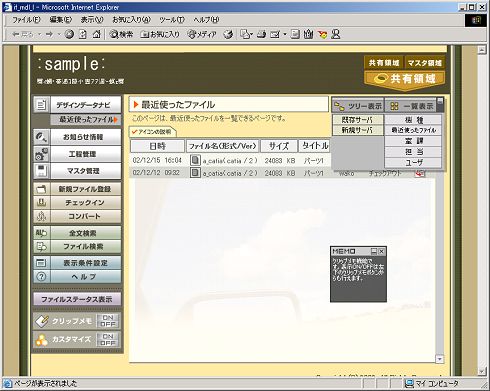The height and width of the screenshot is (391, 490).
Task: Open the Forward button history dropdown arrow
Action: coord(58,34)
